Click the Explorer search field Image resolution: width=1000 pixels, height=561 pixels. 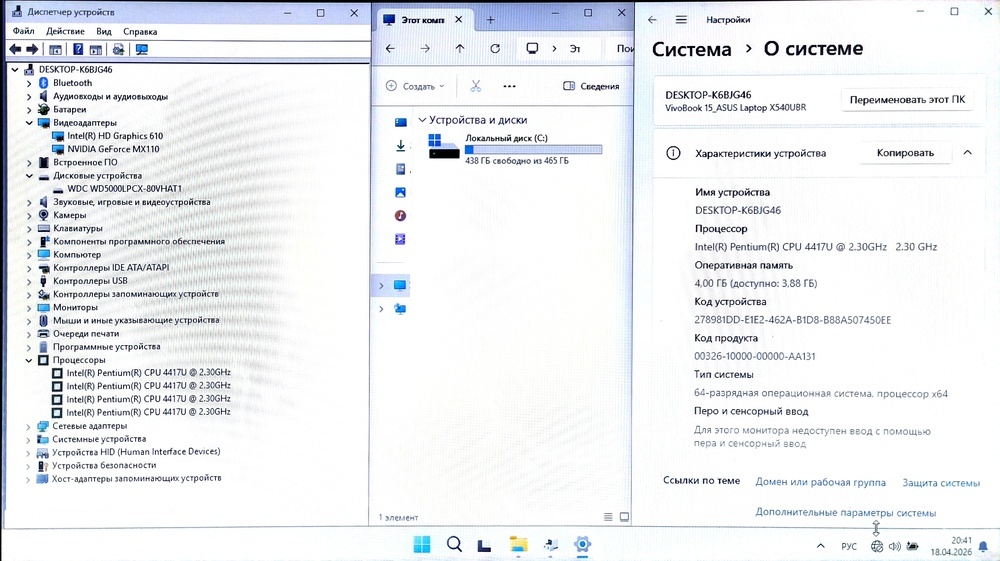[622, 48]
